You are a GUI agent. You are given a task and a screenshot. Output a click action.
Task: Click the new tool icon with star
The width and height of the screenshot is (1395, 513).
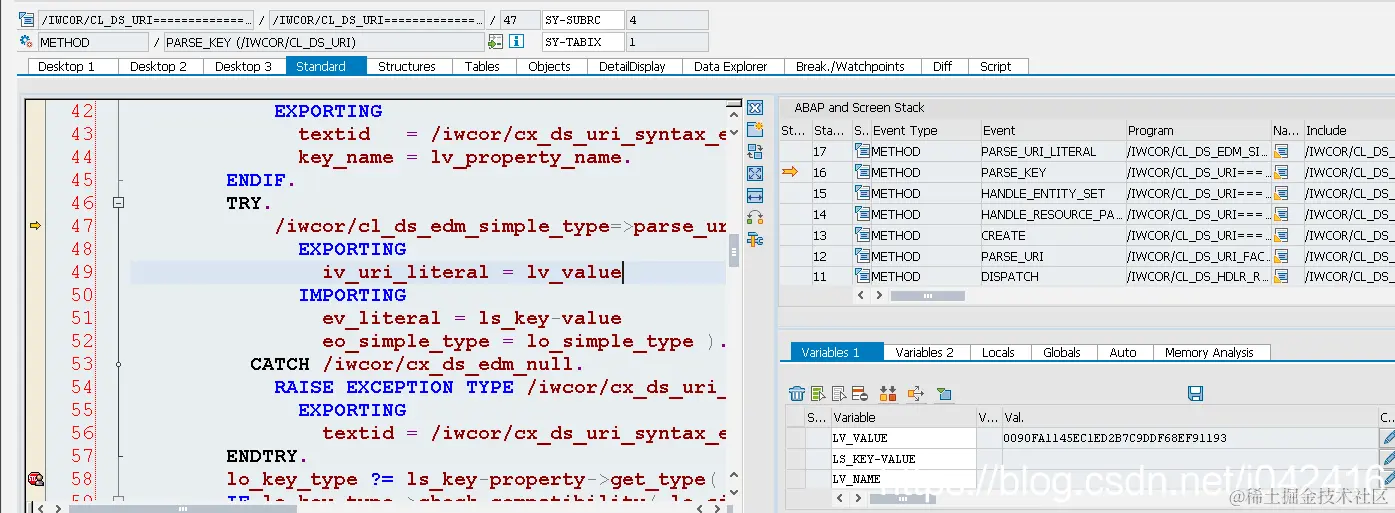pyautogui.click(x=755, y=130)
